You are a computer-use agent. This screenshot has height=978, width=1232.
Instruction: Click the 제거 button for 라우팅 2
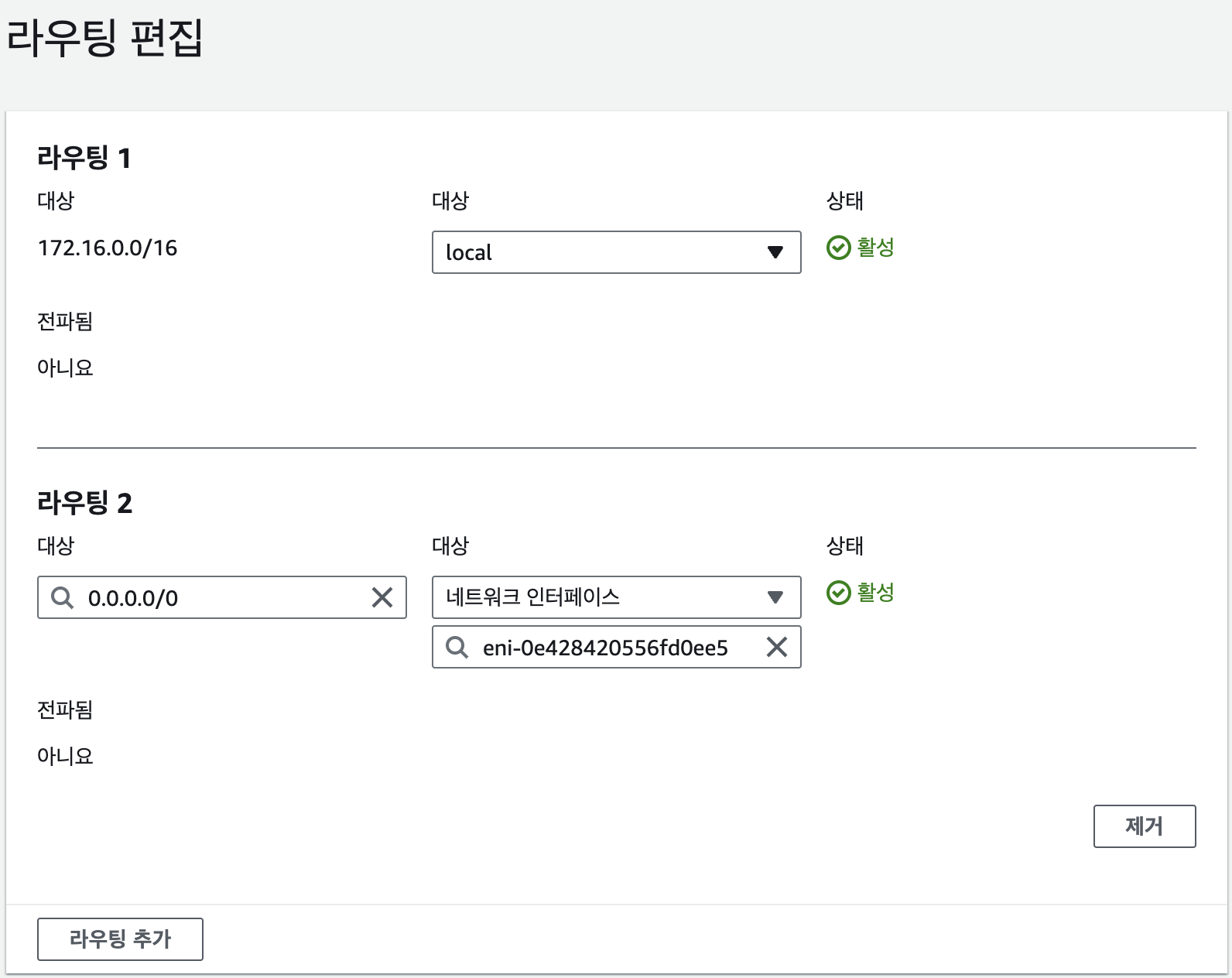[1144, 826]
